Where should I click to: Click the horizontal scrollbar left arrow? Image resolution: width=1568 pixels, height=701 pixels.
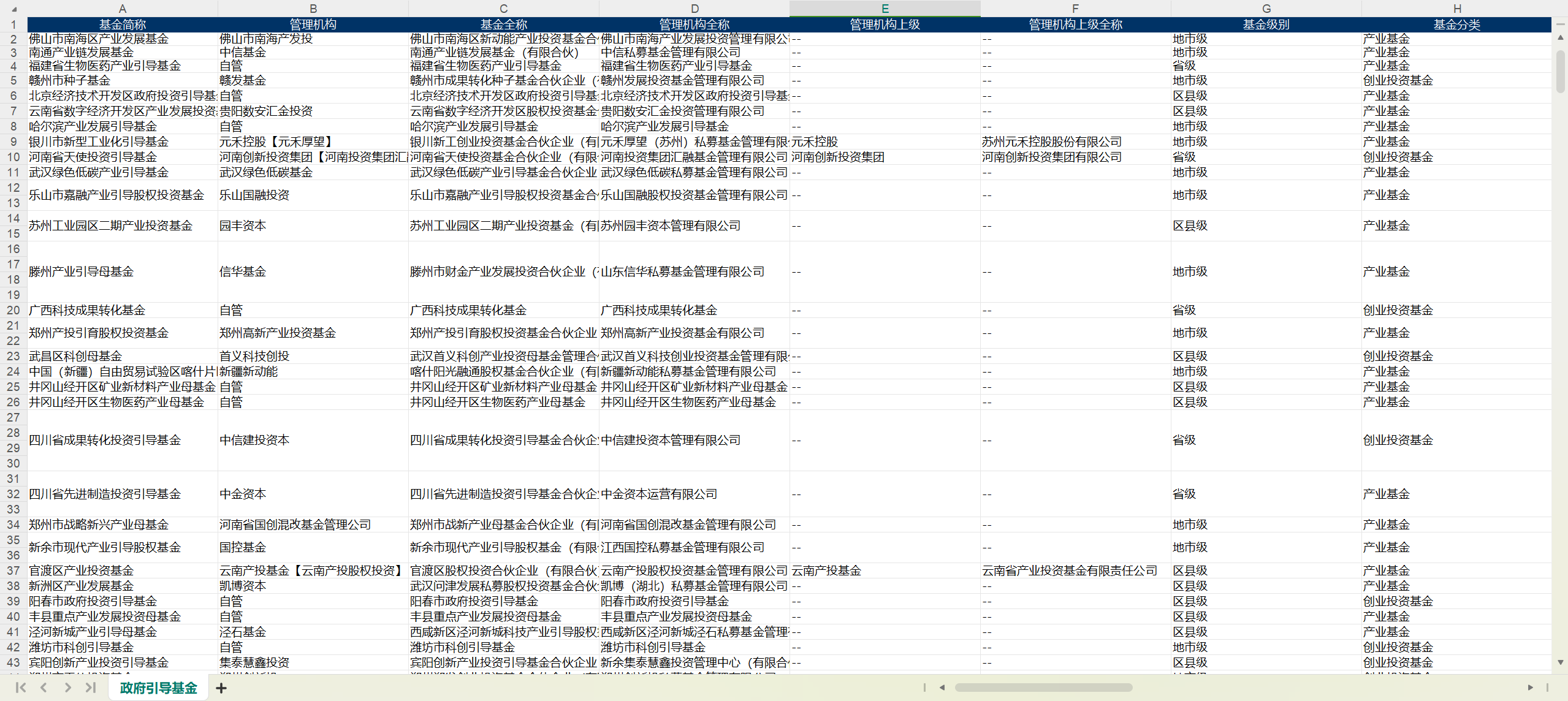tap(942, 688)
